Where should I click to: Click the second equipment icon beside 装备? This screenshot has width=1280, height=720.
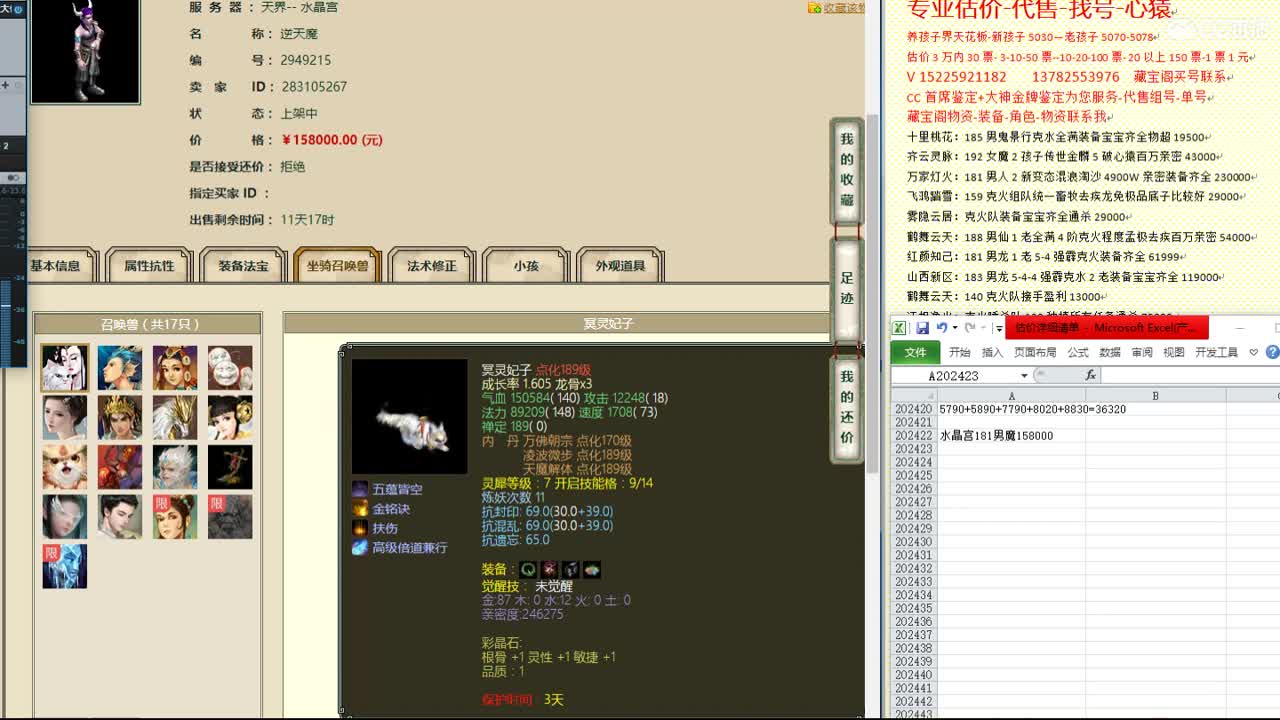(x=549, y=569)
